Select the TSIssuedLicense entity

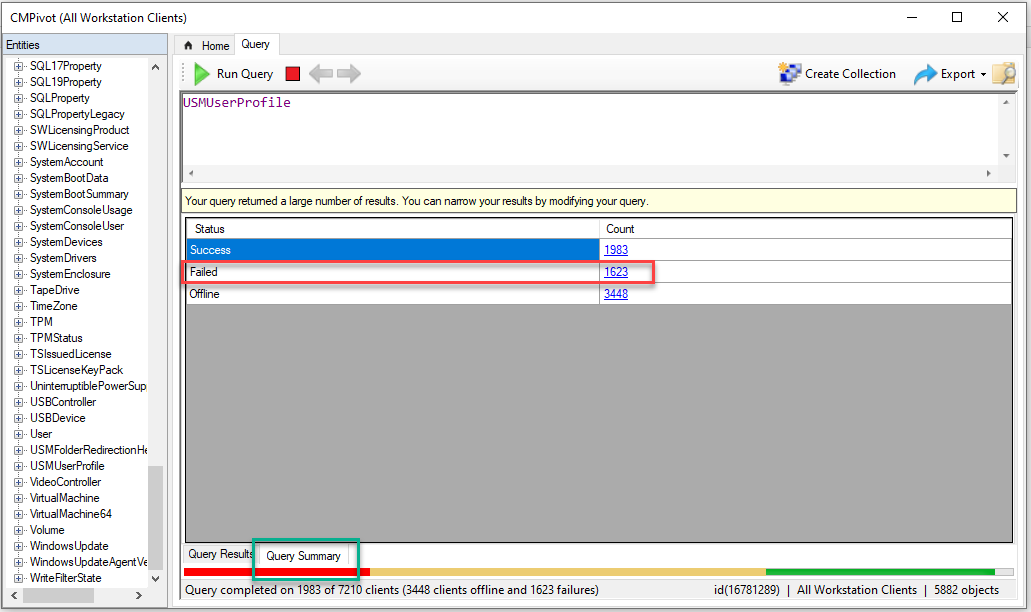[70, 354]
